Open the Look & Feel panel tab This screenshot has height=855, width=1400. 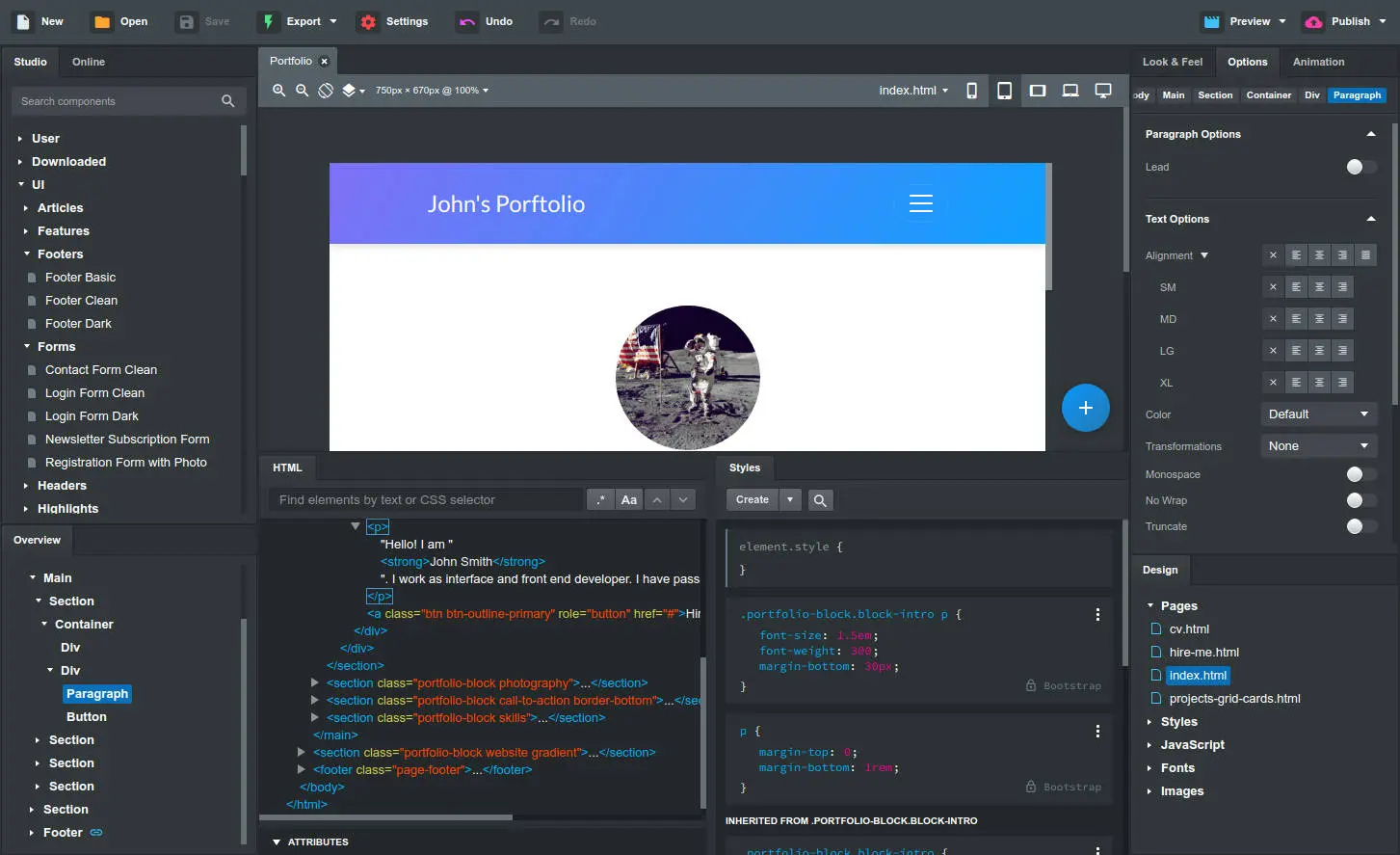(1172, 61)
